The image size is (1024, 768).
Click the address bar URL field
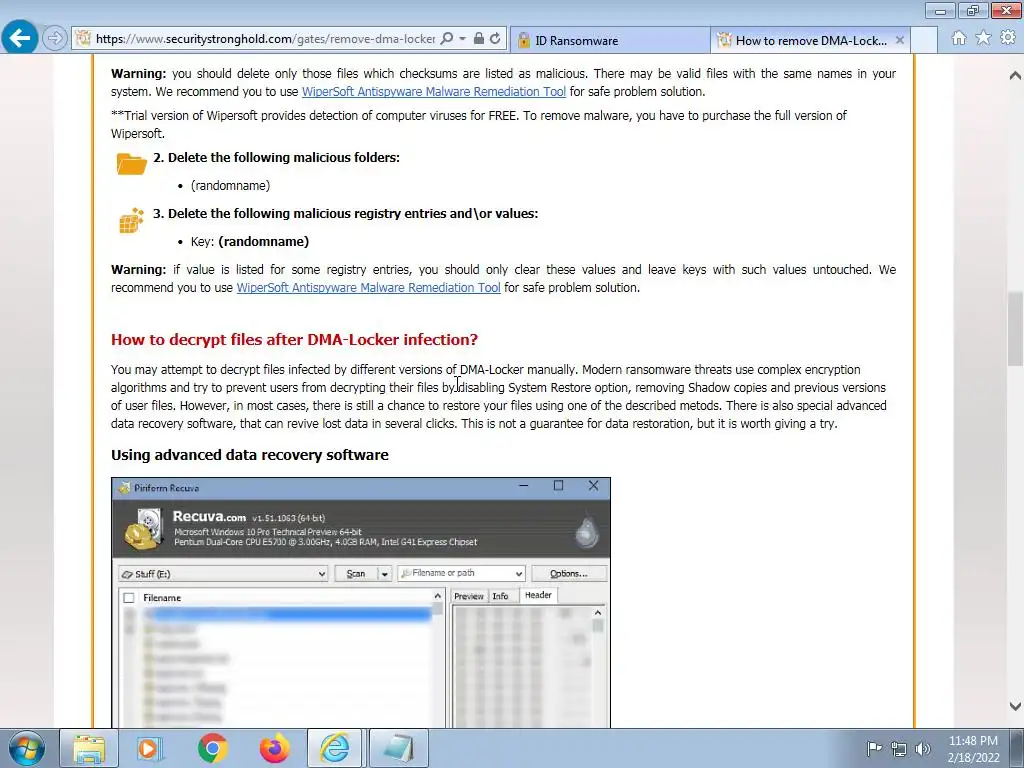pos(264,39)
